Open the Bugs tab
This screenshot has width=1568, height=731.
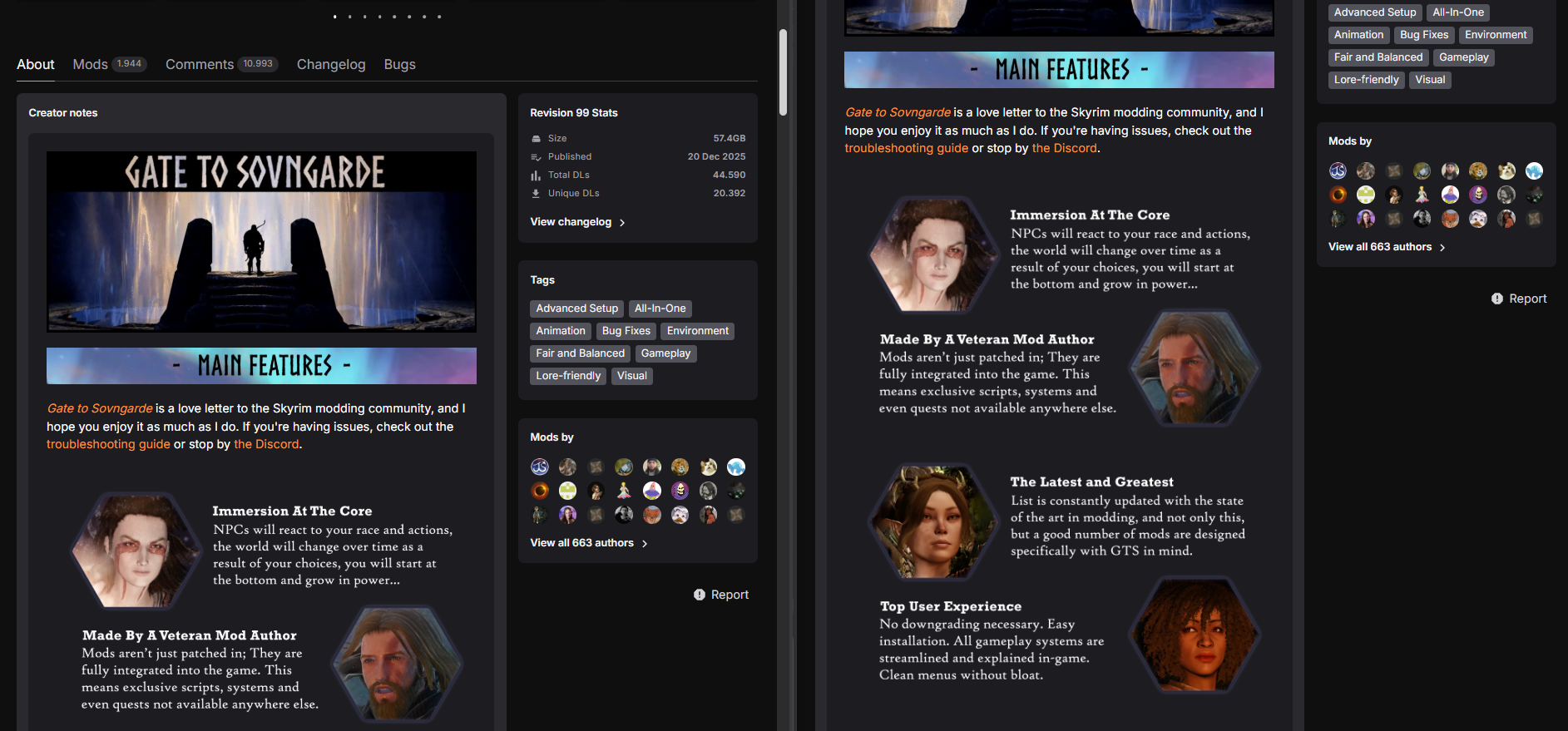(400, 64)
